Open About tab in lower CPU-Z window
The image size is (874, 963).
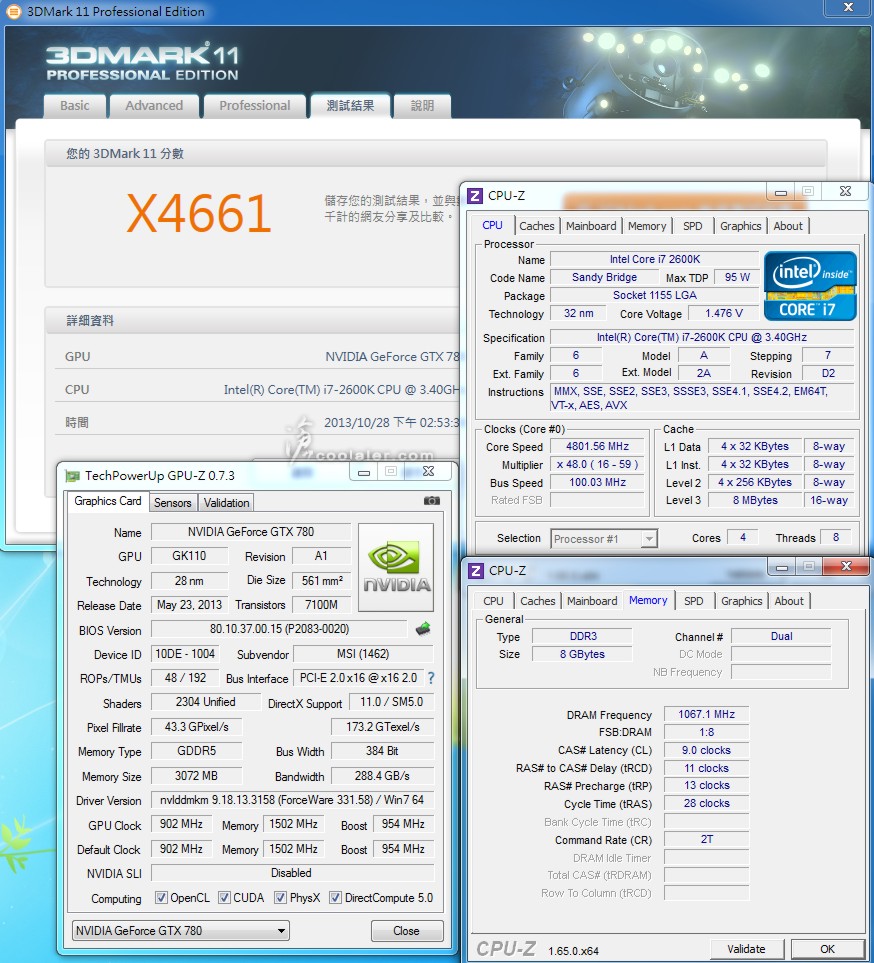789,601
